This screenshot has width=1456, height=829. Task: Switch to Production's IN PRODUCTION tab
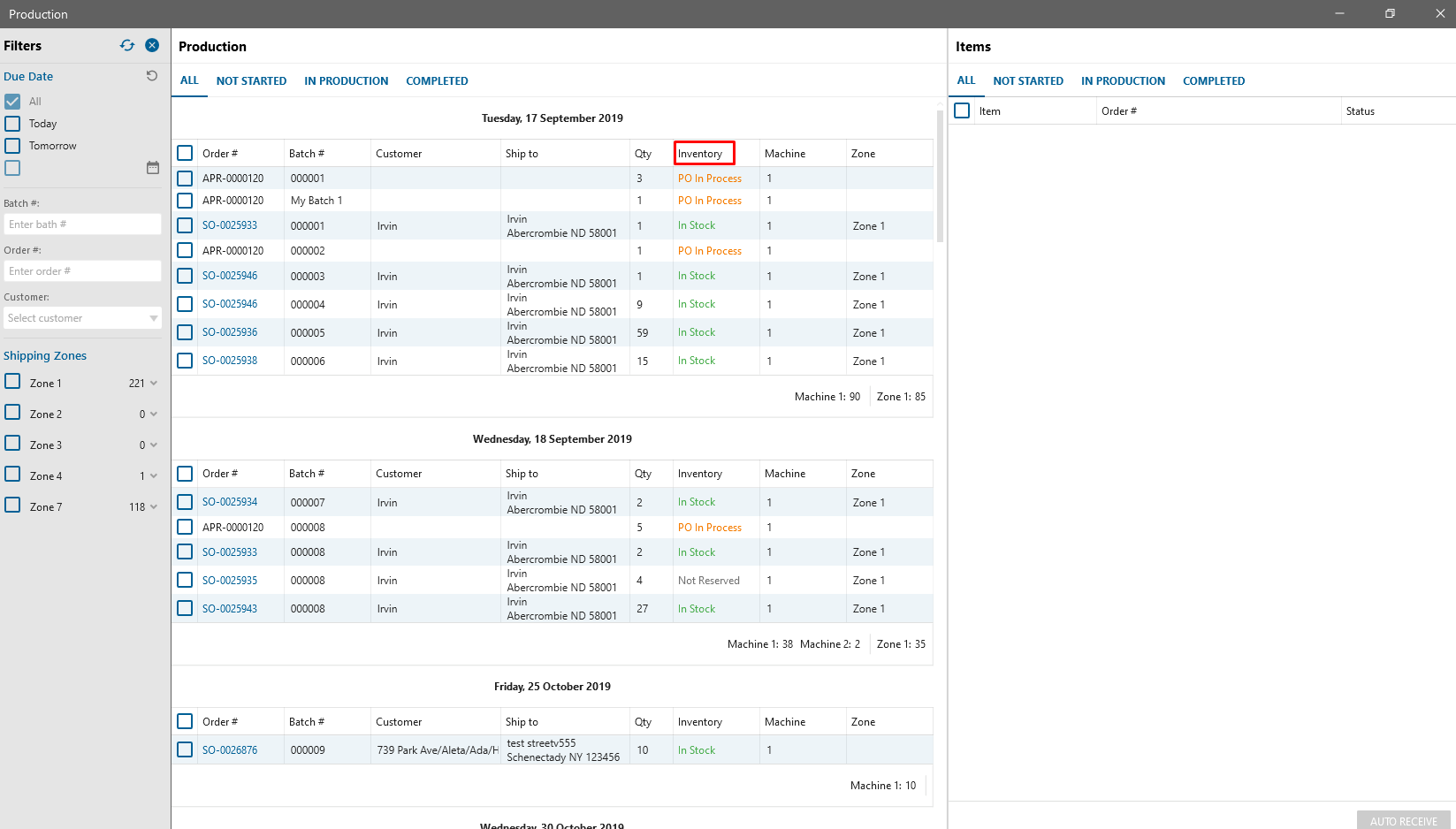[346, 80]
